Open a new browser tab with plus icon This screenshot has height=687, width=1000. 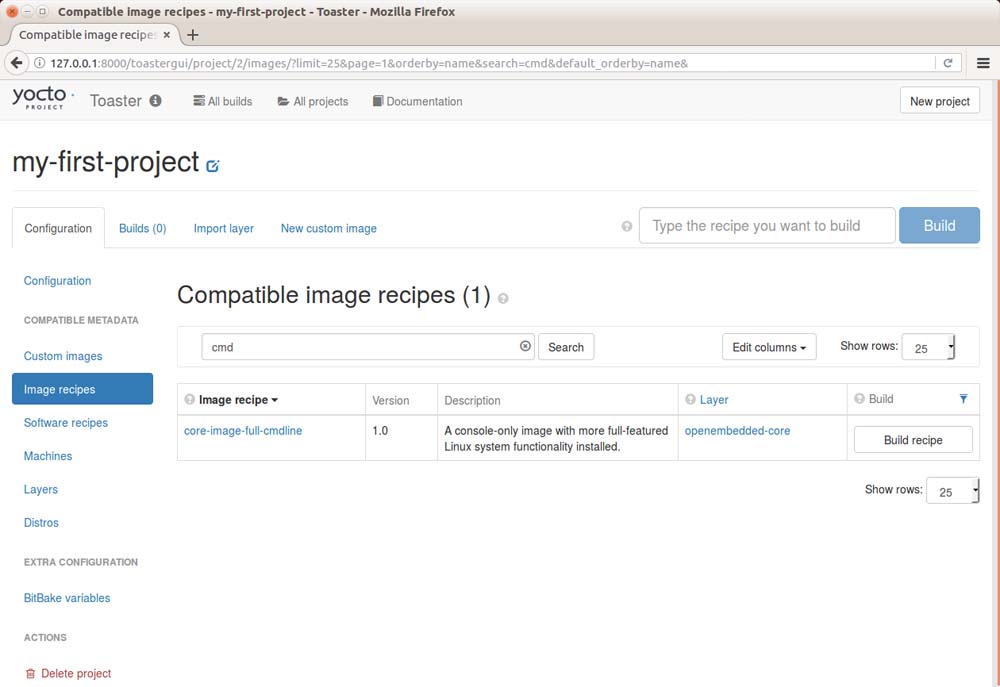click(193, 35)
